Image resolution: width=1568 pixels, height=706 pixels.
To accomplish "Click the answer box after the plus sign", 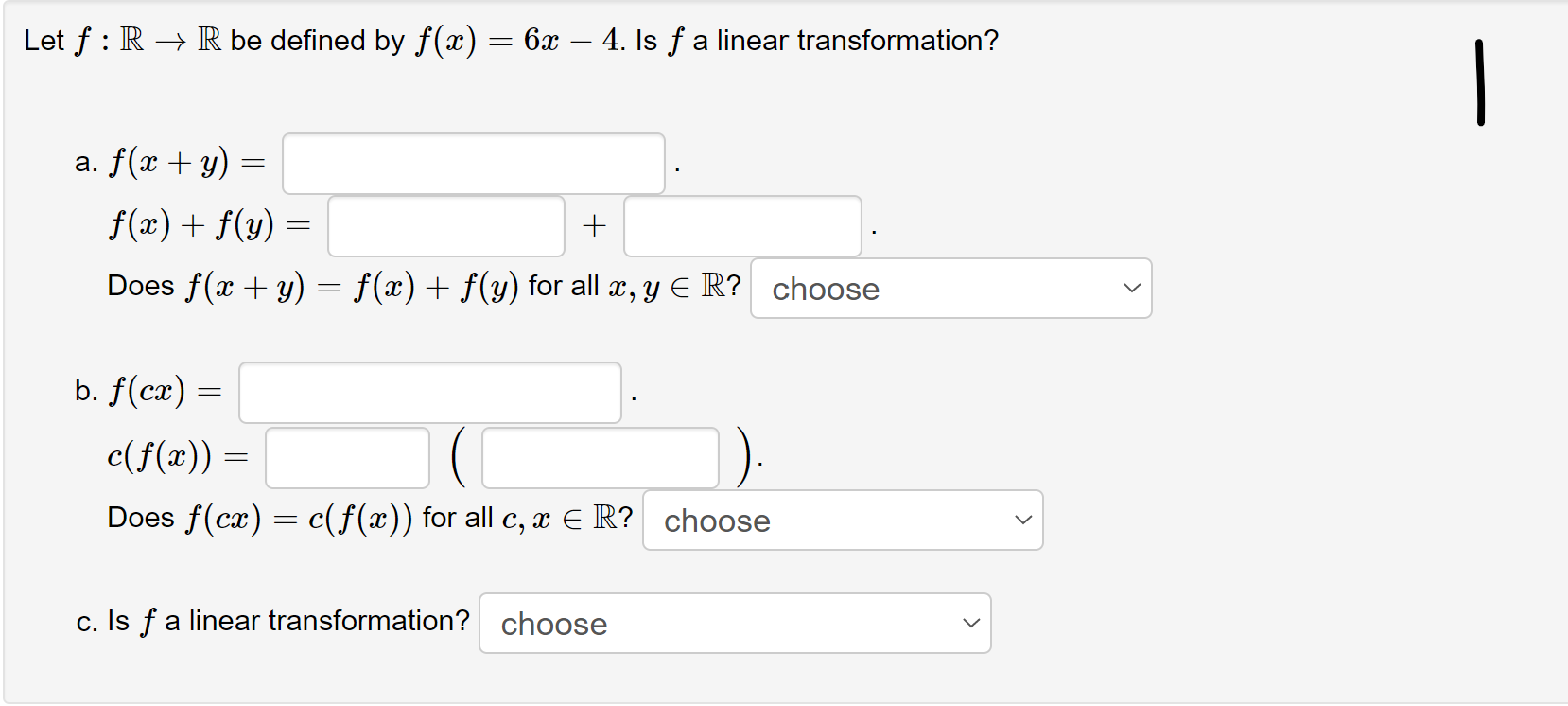I will tap(741, 225).
